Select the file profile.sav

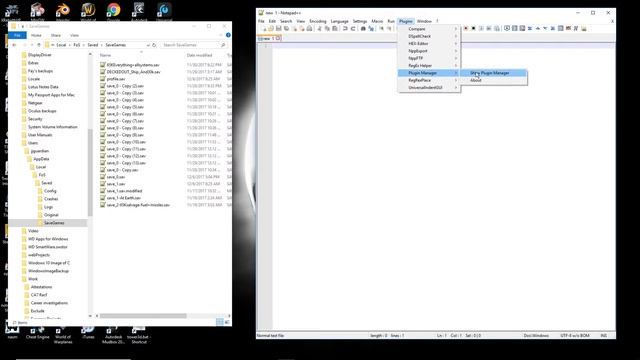[x=116, y=79]
